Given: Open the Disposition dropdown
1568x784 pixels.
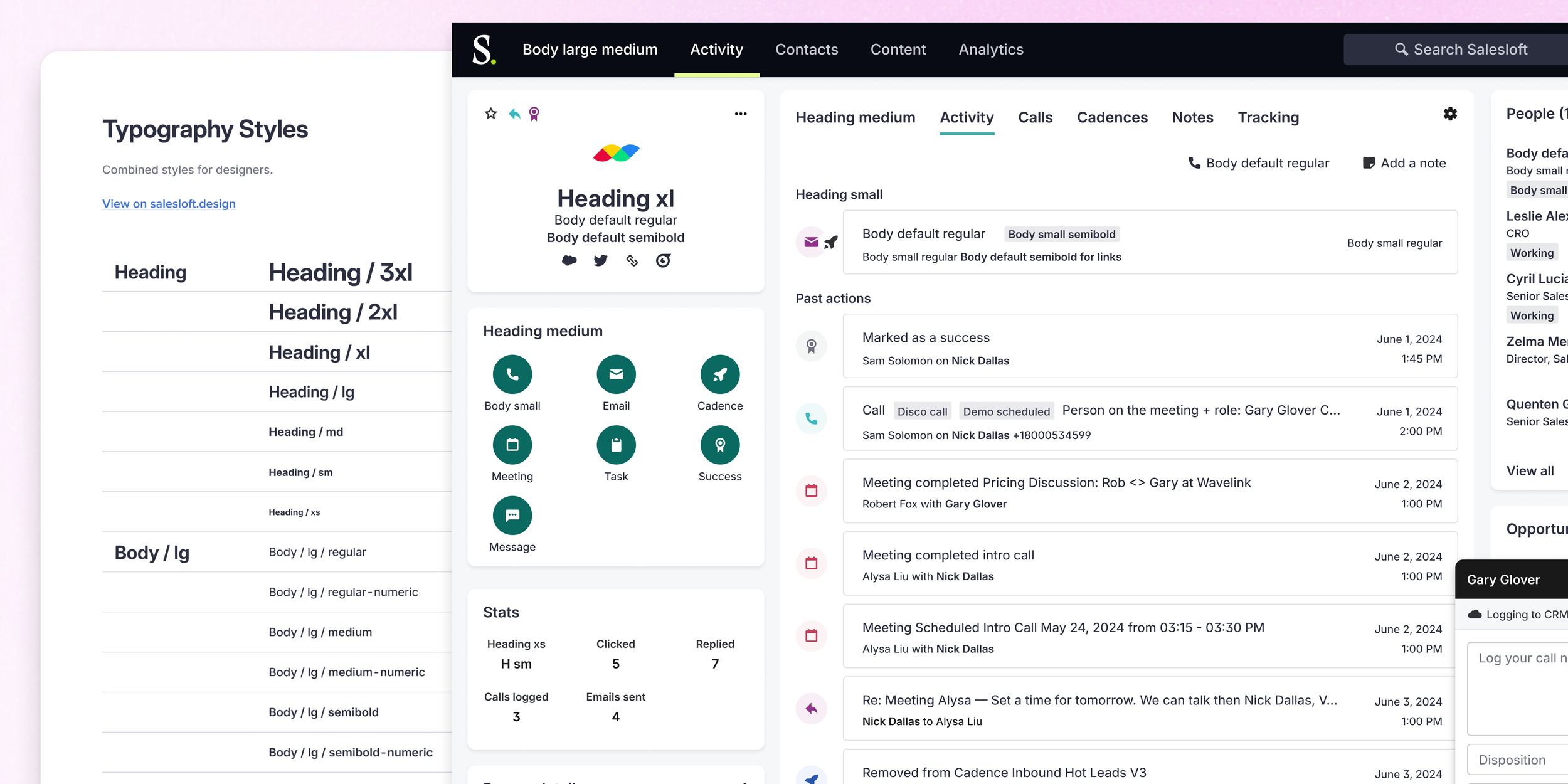Looking at the screenshot, I should click(1518, 760).
